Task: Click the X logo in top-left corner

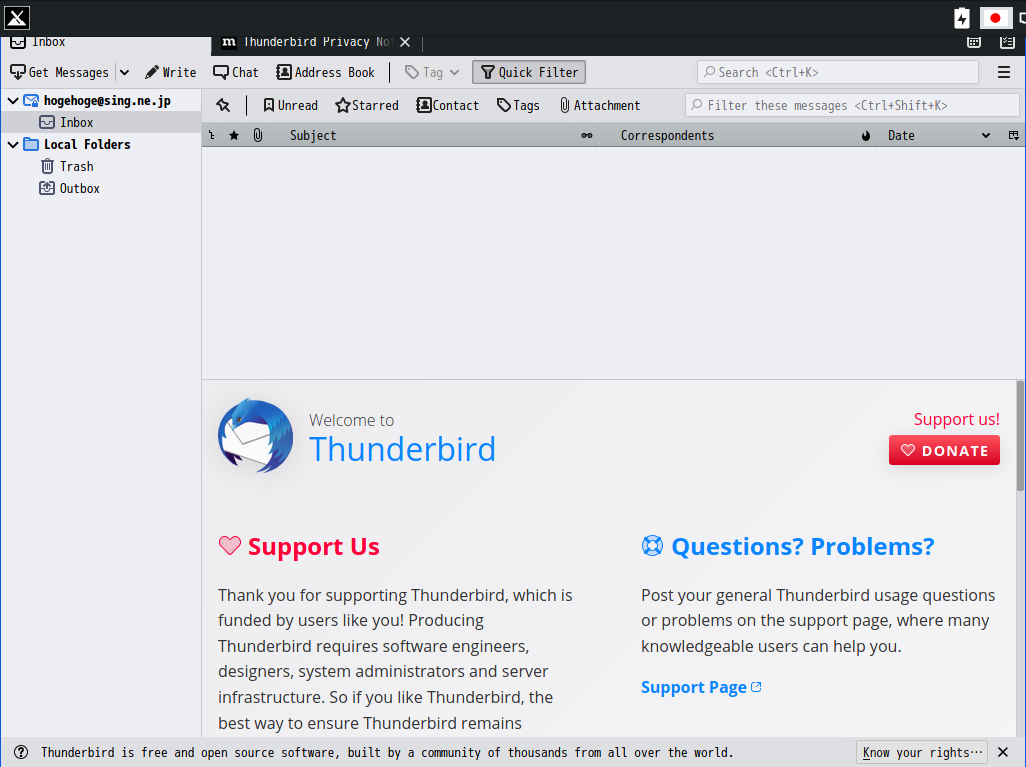Action: [x=16, y=18]
